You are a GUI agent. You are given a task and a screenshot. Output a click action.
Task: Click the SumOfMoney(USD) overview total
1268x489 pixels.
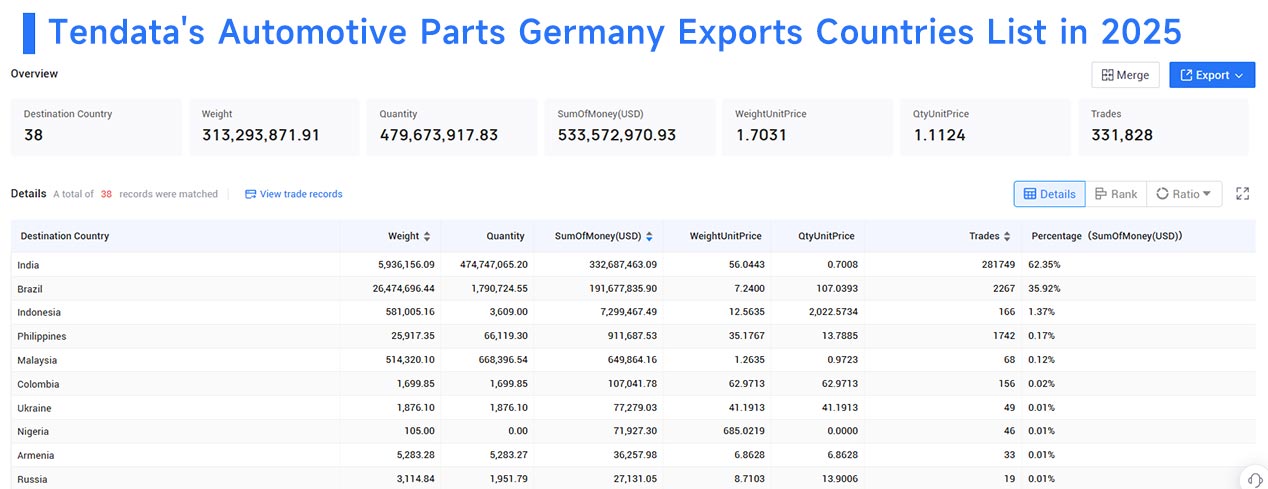pos(617,134)
